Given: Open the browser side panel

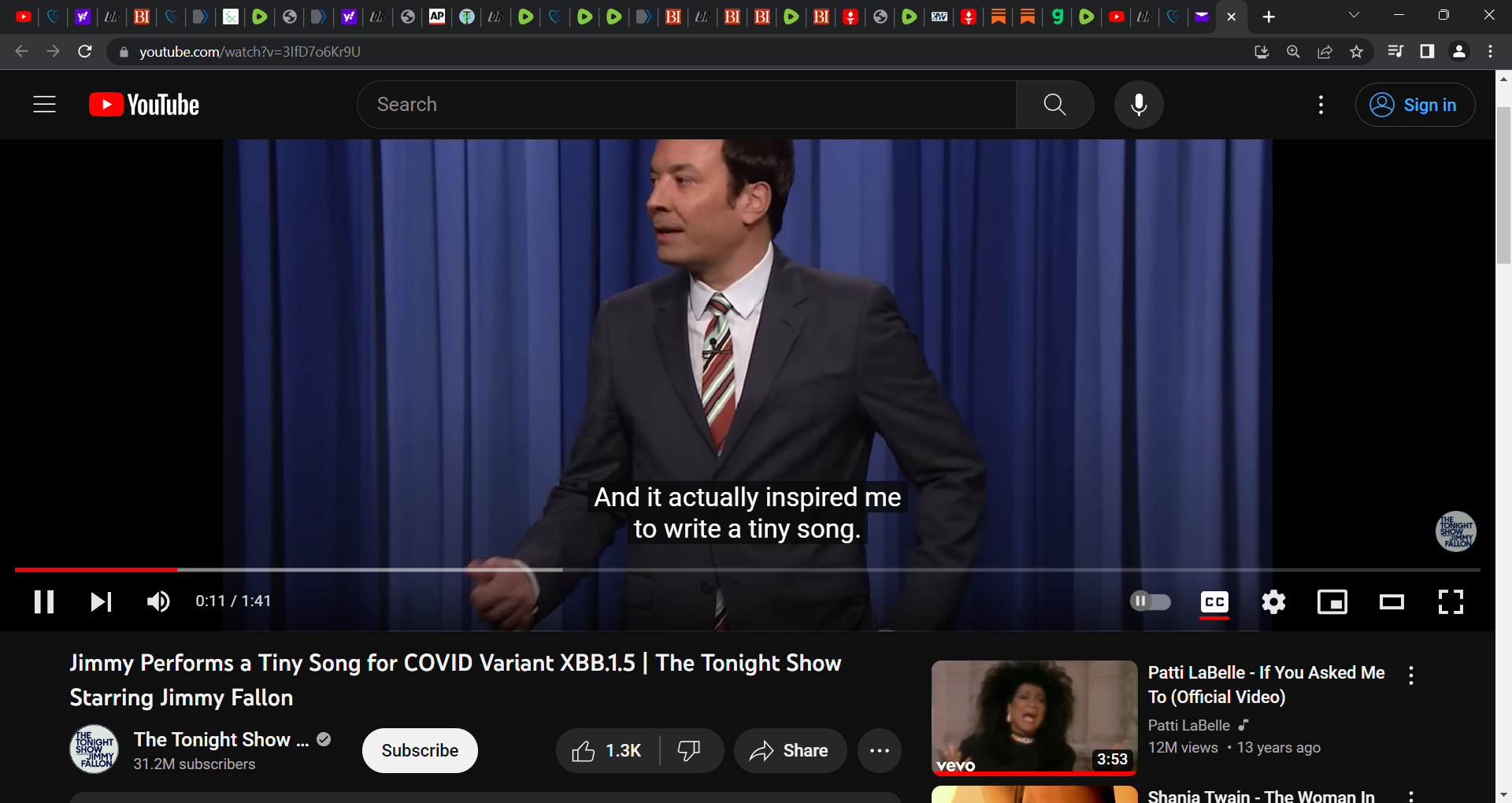Looking at the screenshot, I should [1426, 51].
